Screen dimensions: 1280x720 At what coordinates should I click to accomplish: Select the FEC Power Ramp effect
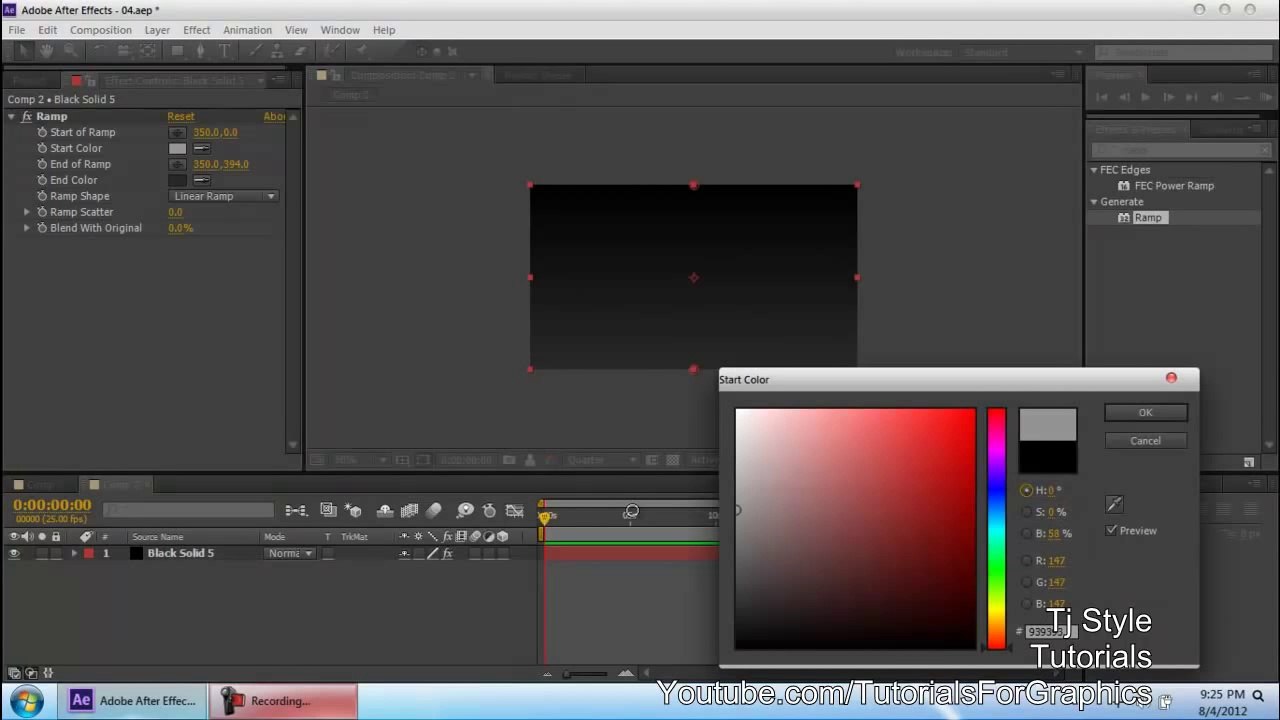point(1173,186)
